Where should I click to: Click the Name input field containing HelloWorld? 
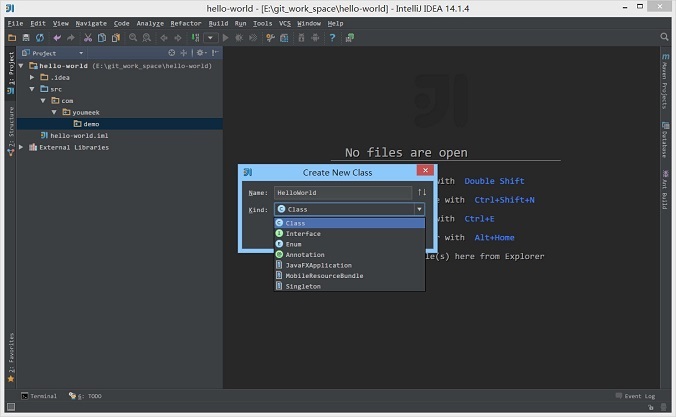pos(343,193)
